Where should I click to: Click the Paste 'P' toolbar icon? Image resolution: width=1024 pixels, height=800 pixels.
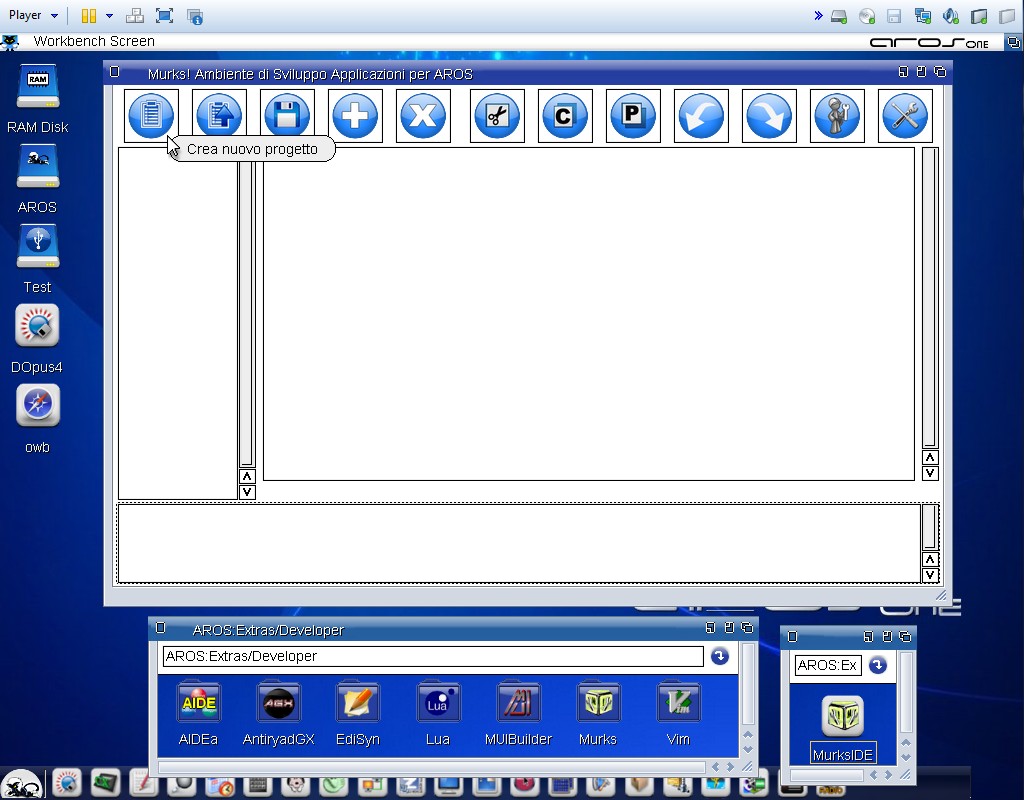(x=633, y=116)
